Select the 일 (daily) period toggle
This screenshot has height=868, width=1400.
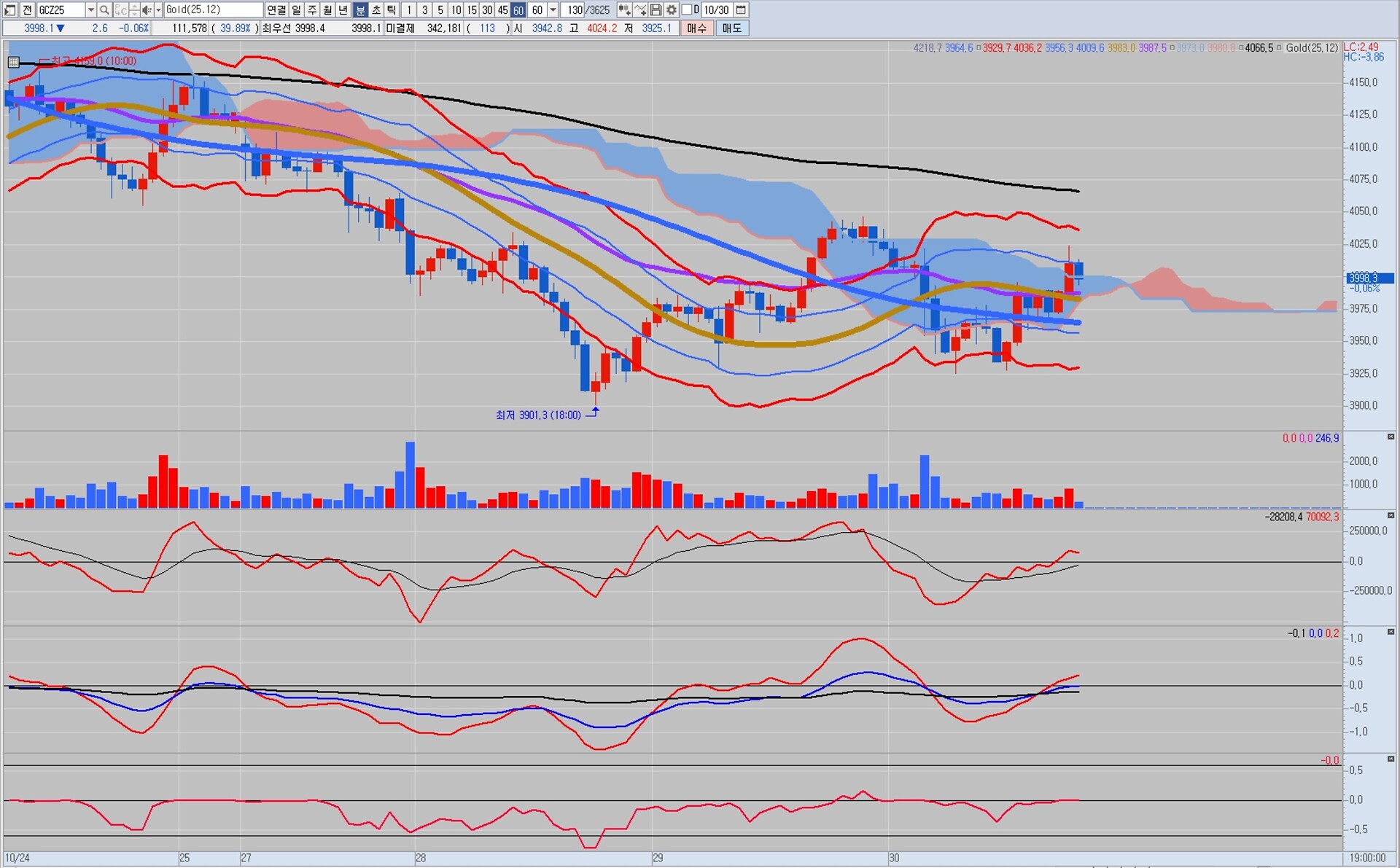click(296, 9)
